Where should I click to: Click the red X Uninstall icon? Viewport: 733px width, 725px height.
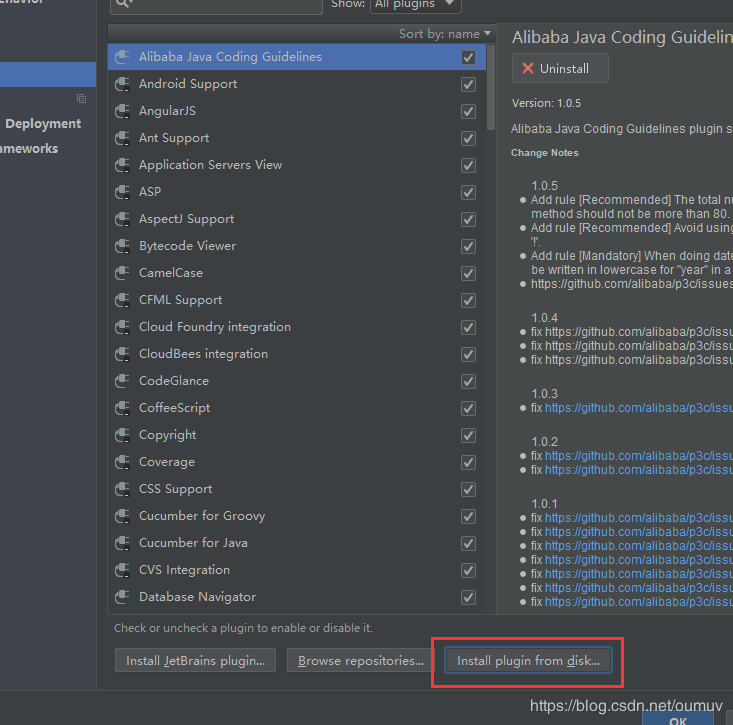528,68
